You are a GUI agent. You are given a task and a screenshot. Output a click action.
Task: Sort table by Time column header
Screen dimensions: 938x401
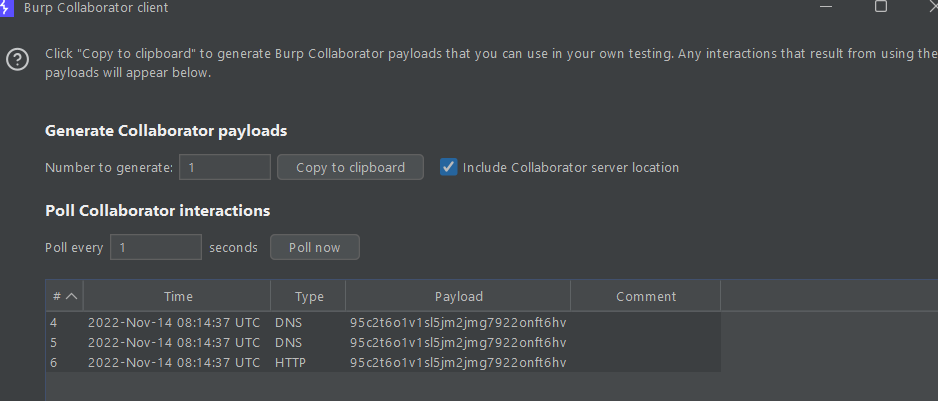click(x=178, y=296)
